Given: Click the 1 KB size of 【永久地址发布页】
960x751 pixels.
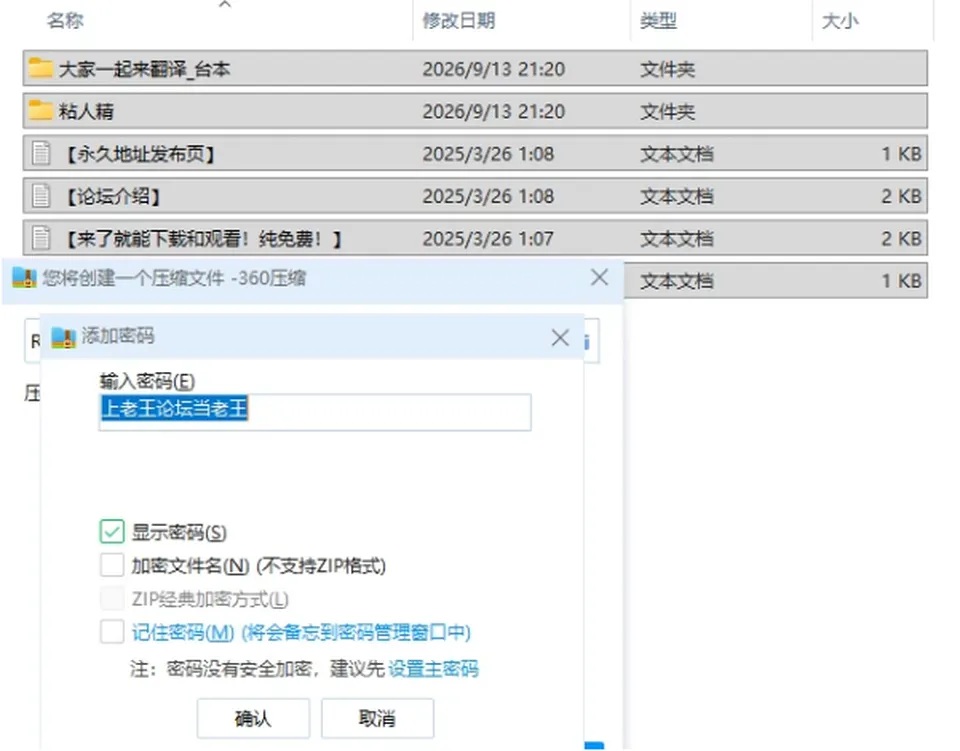Looking at the screenshot, I should (x=901, y=154).
